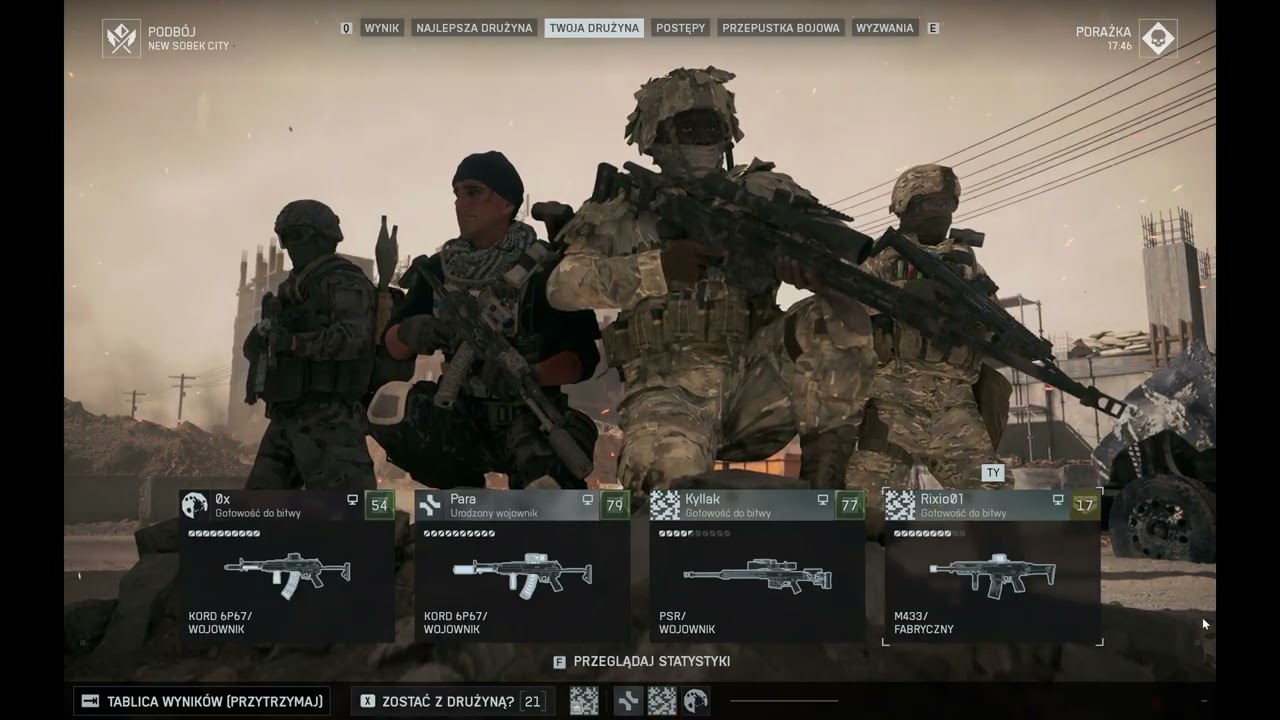The height and width of the screenshot is (720, 1280).
Task: Select Kyllak player avatar icon
Action: coord(665,505)
